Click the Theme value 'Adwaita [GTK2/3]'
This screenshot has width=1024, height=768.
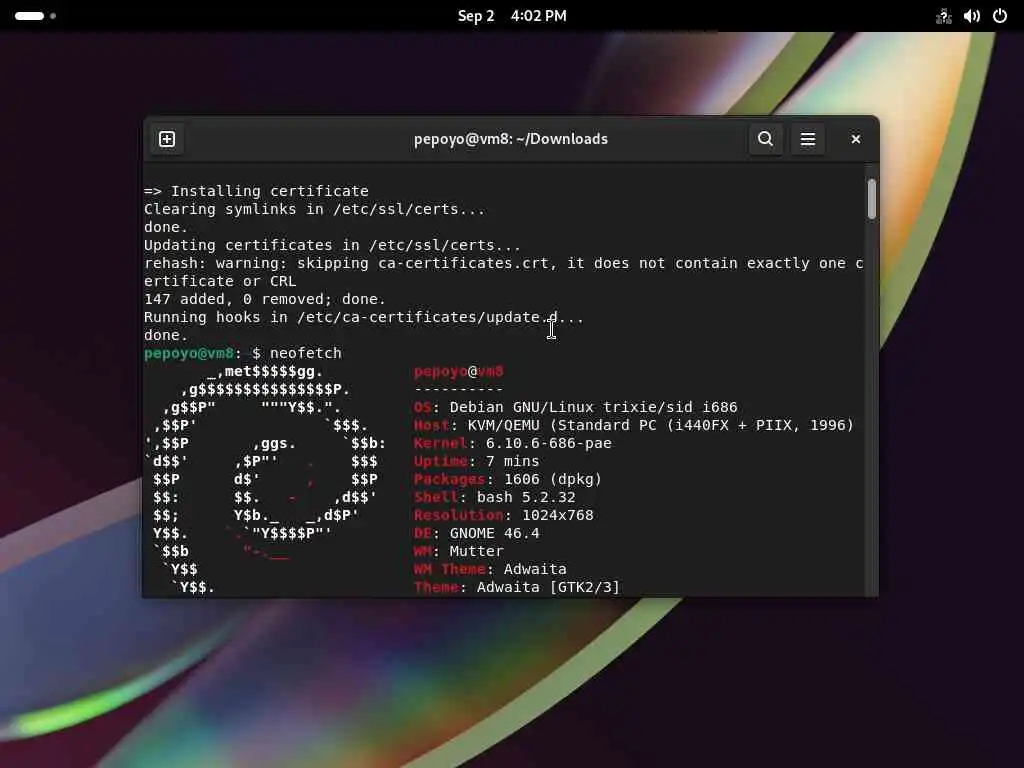[549, 587]
